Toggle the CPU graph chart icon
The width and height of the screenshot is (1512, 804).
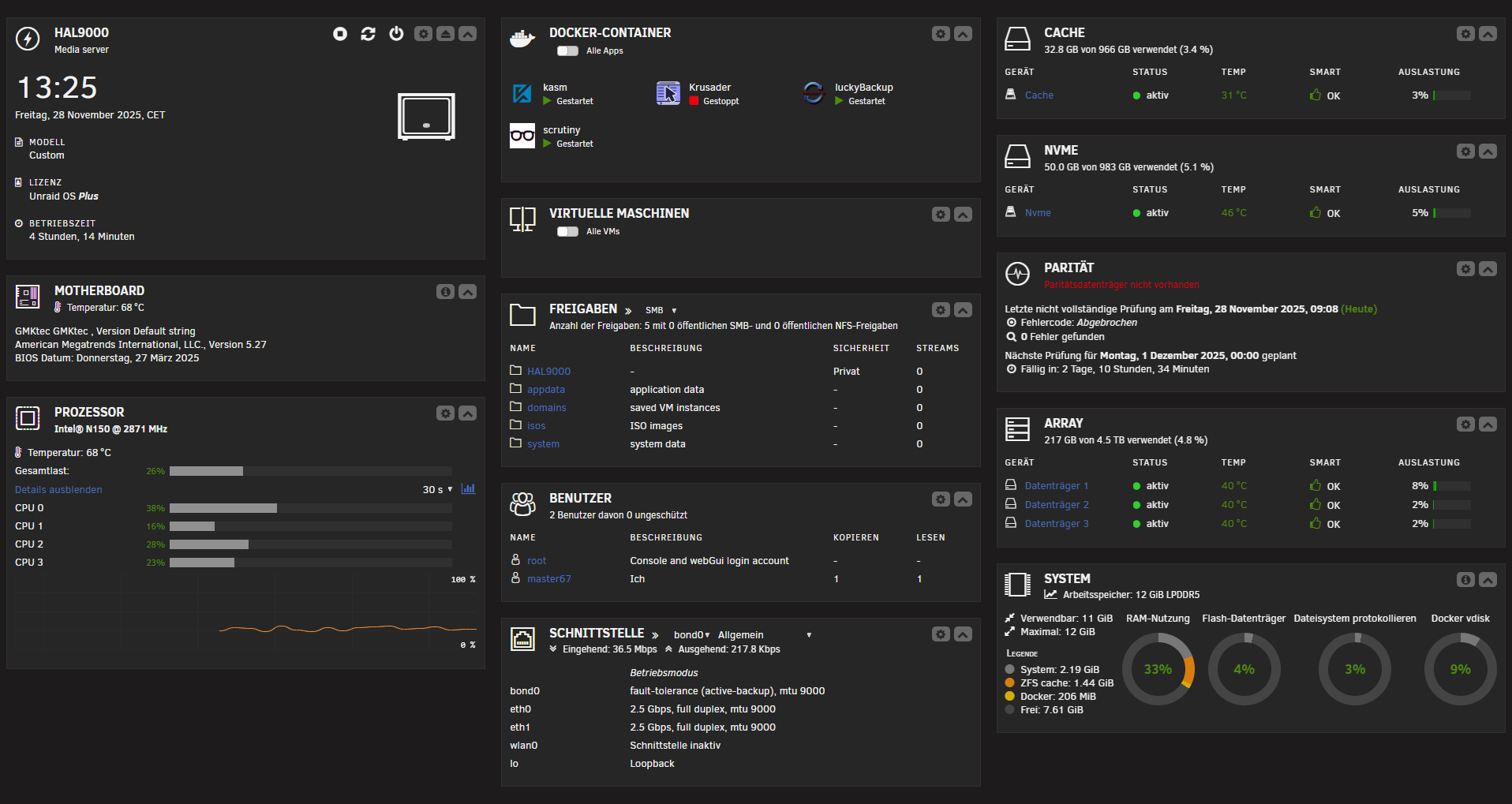pyautogui.click(x=468, y=489)
